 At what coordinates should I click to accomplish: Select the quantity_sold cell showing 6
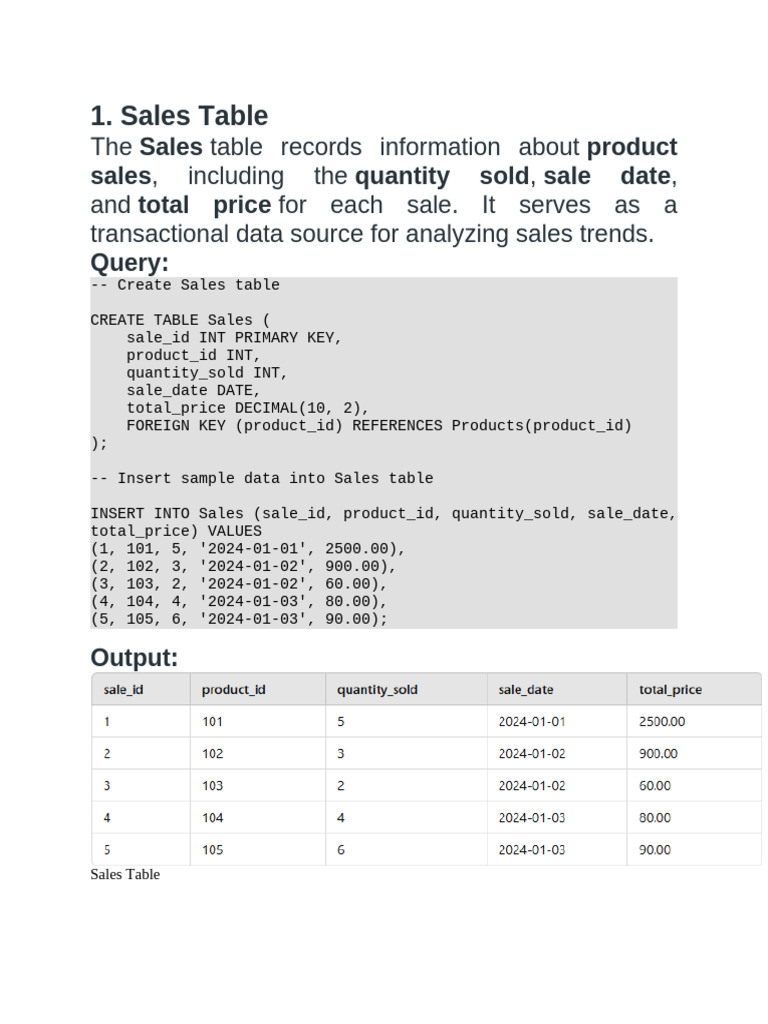click(x=406, y=849)
